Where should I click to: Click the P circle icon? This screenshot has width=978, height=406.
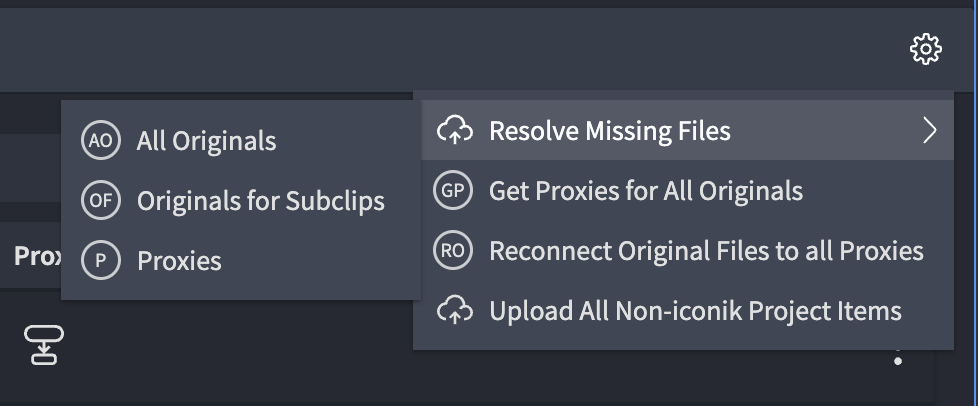101,260
